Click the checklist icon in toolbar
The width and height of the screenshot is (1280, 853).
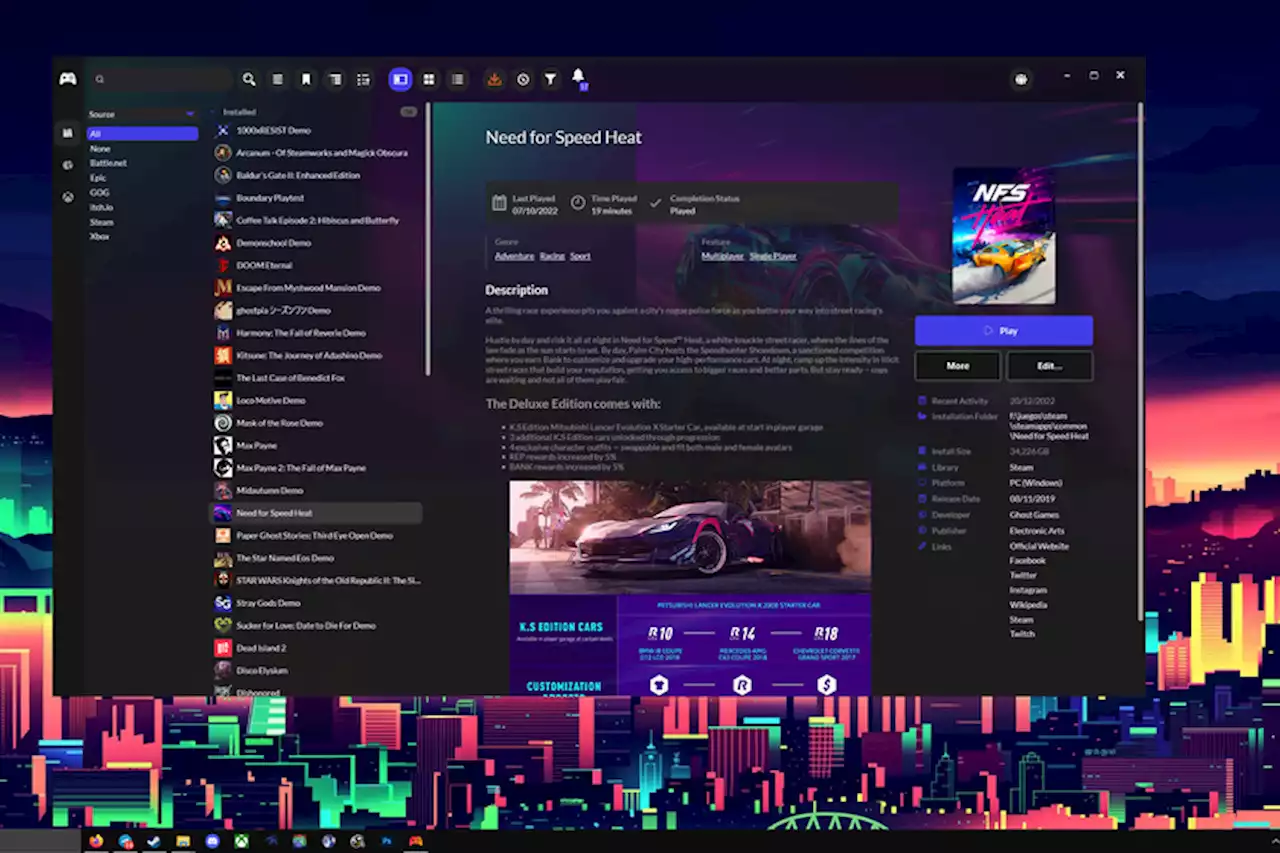tap(363, 79)
